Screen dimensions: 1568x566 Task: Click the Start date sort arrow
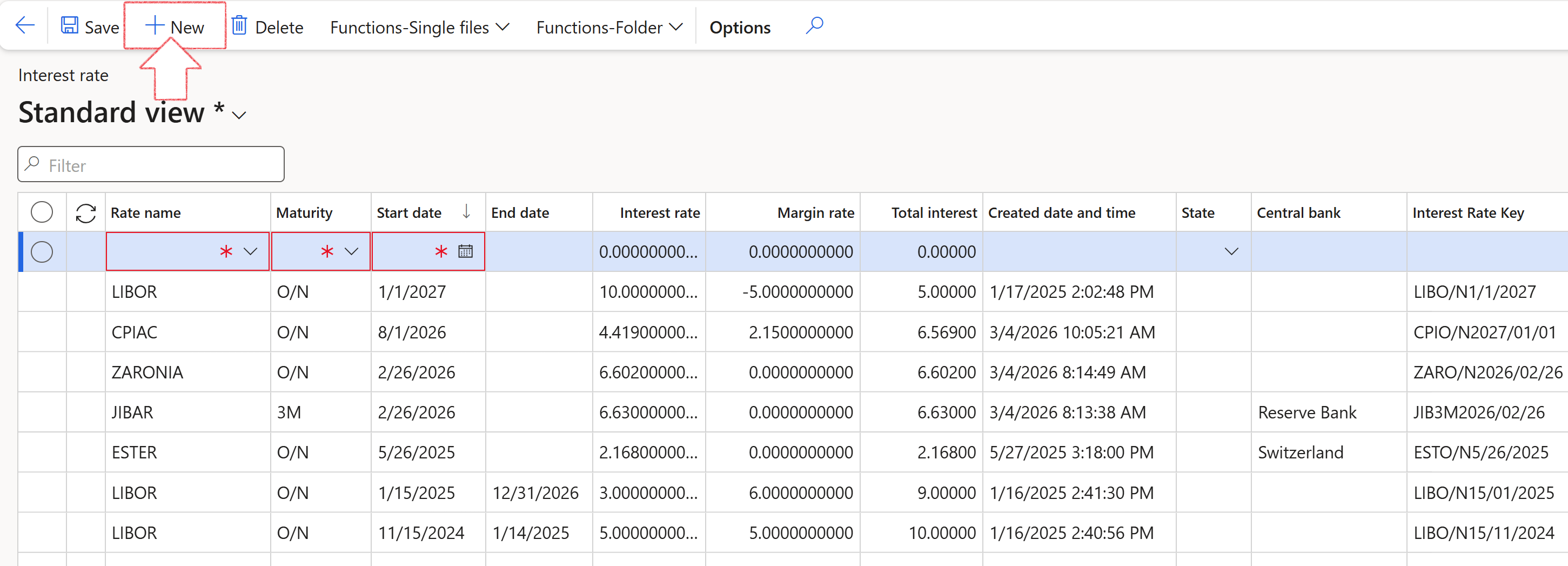(x=466, y=212)
